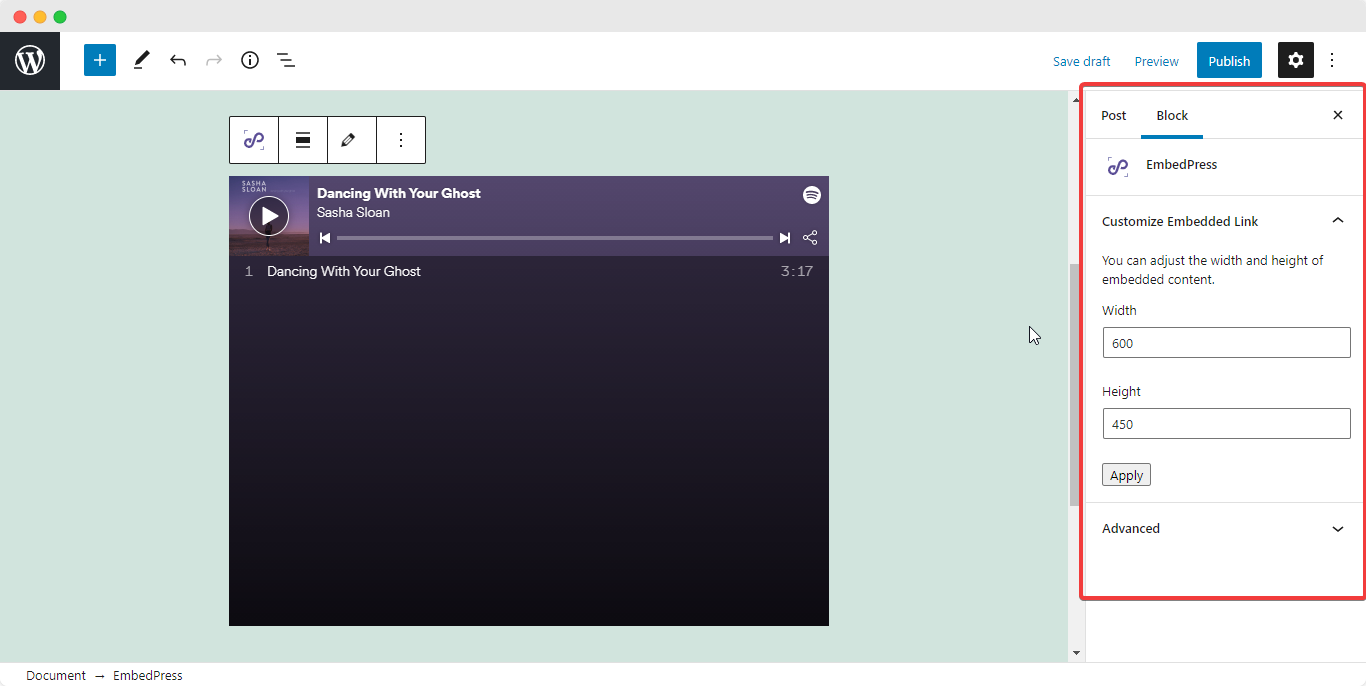
Task: Open the document overview list icon
Action: (286, 60)
